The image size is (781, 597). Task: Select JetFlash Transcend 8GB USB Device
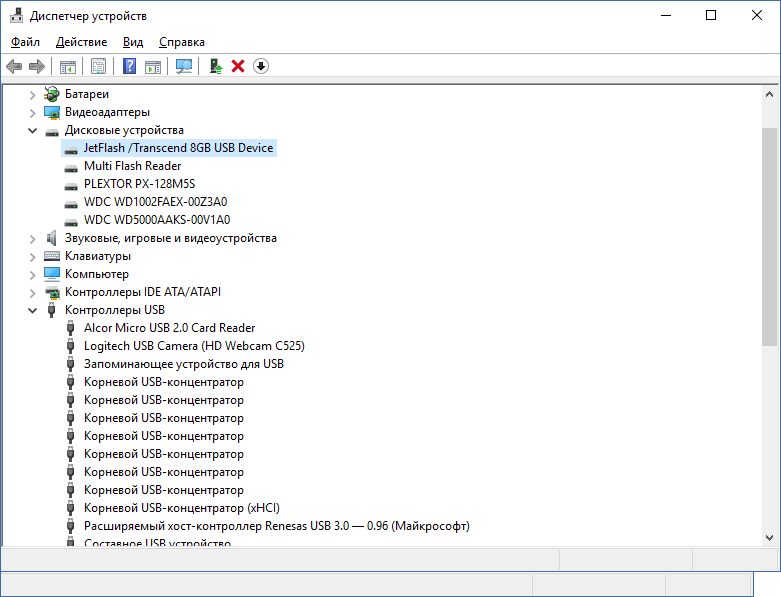point(178,148)
